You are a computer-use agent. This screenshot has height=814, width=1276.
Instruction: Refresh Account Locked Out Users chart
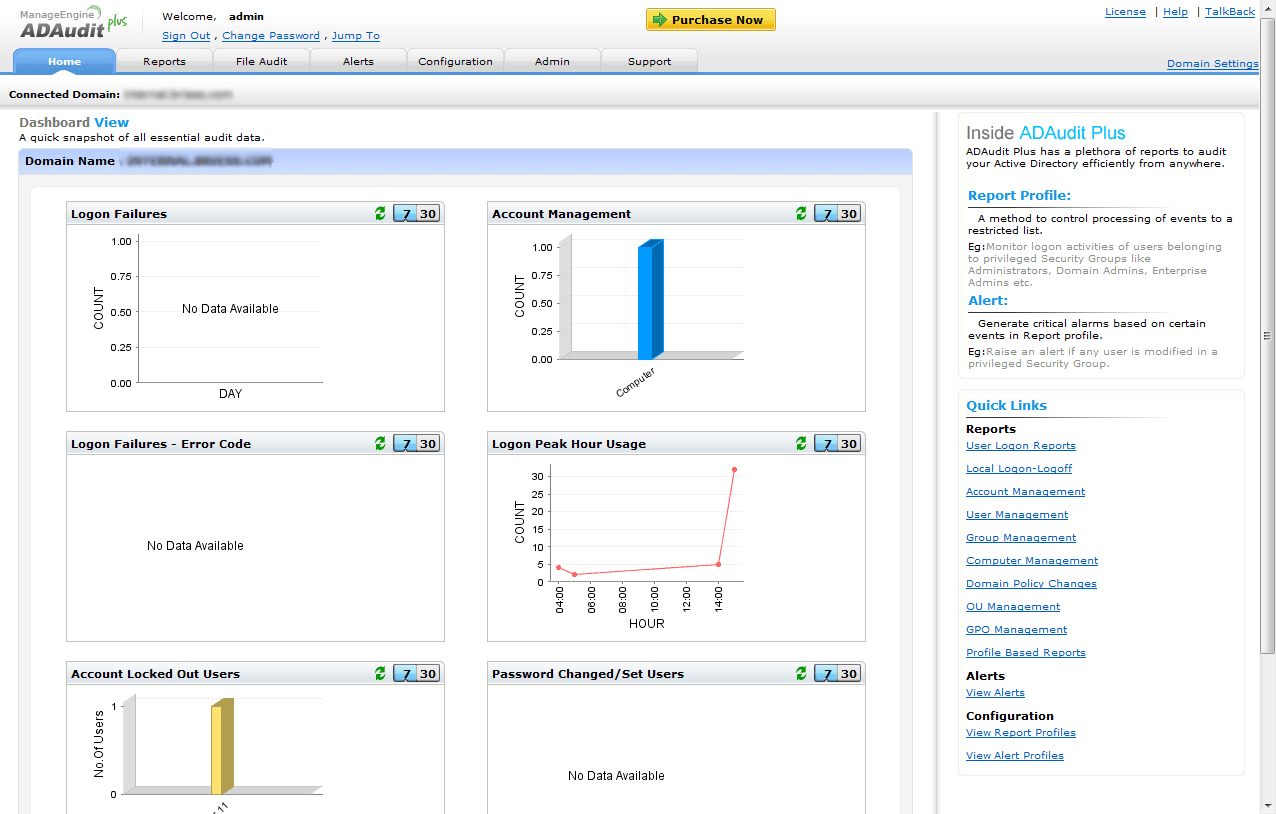point(380,674)
